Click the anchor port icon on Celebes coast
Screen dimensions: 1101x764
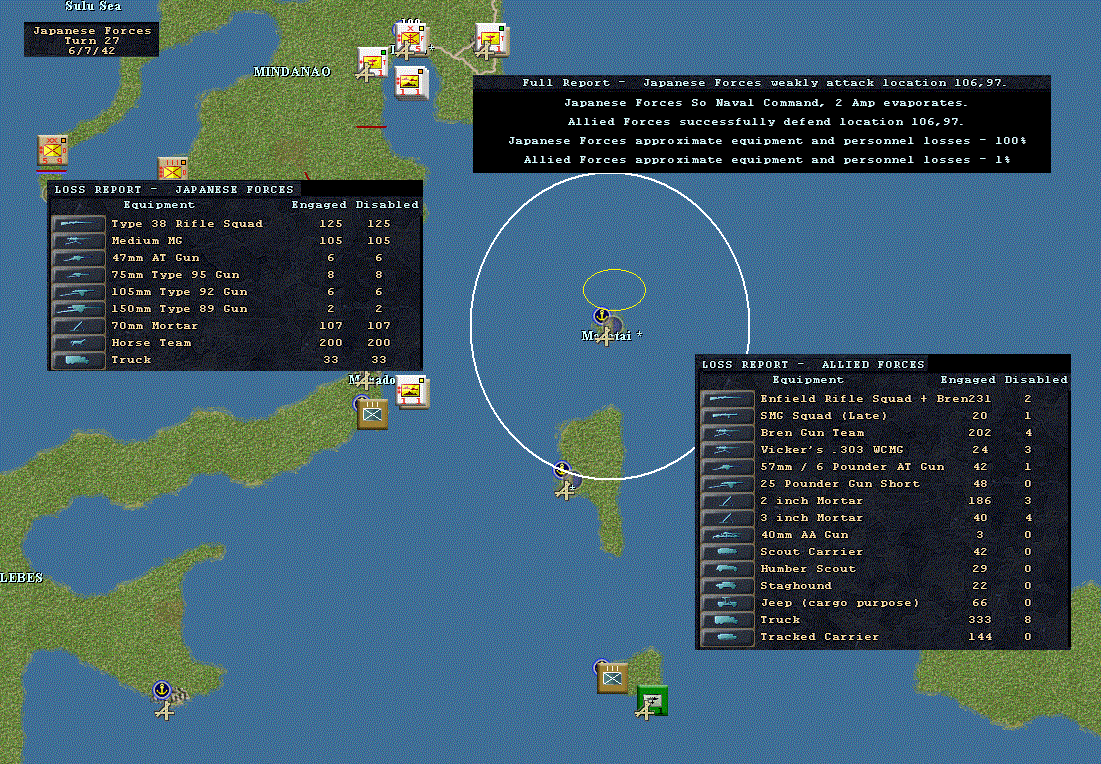(162, 690)
